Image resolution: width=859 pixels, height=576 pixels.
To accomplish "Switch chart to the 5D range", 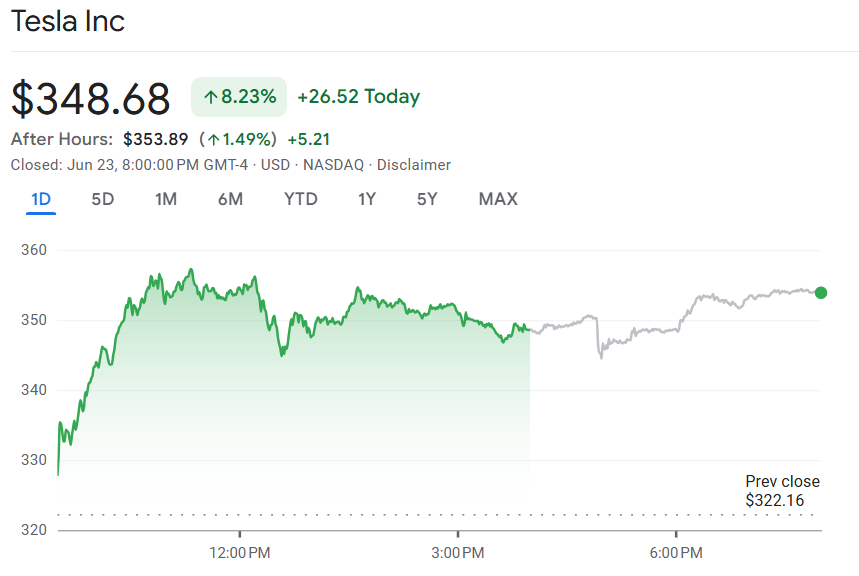I will point(103,199).
